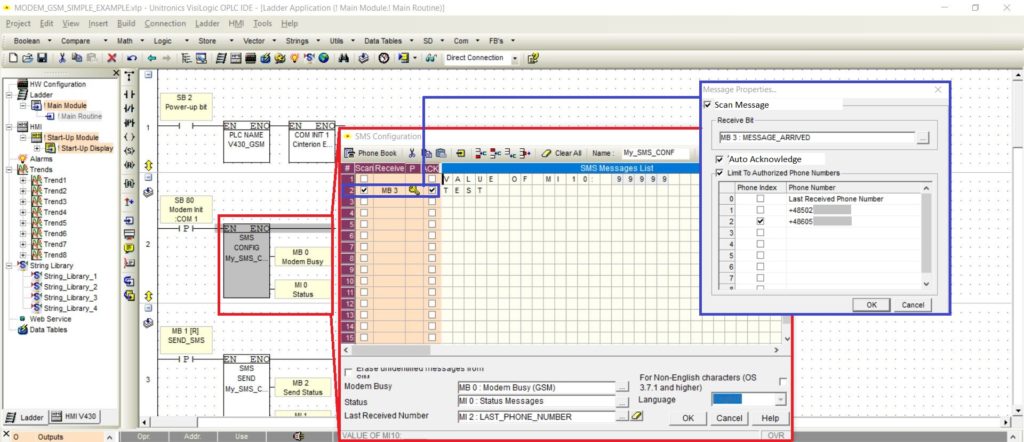This screenshot has height=442, width=1024.
Task: Click the binoculars Find icon in main toolbar
Action: [344, 58]
